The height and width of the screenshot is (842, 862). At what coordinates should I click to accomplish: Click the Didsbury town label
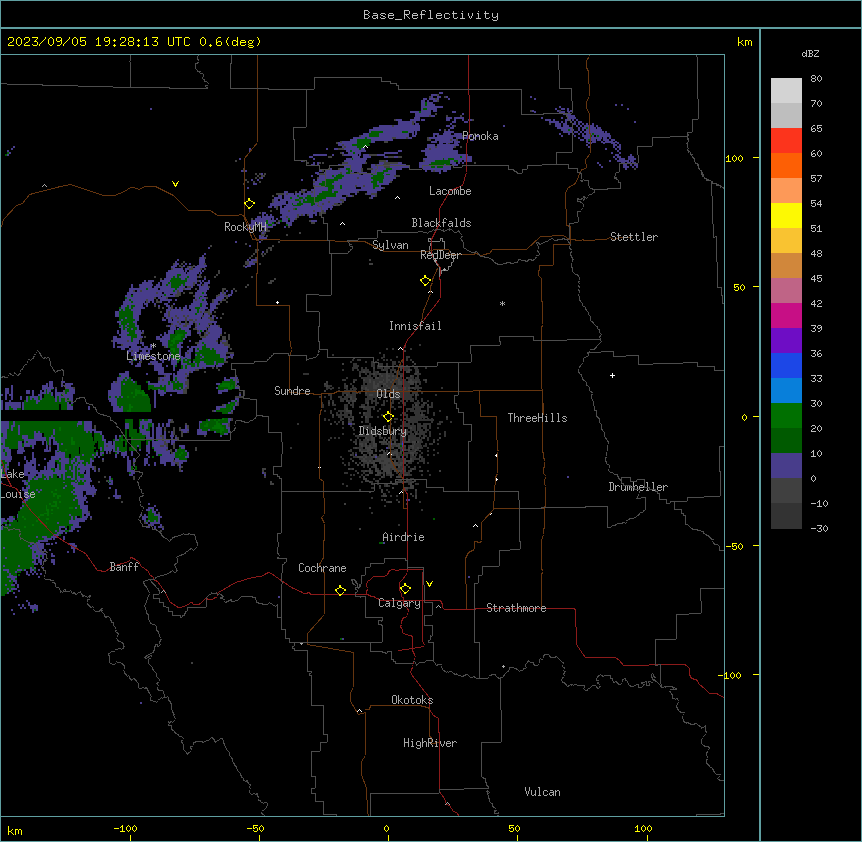pyautogui.click(x=382, y=431)
